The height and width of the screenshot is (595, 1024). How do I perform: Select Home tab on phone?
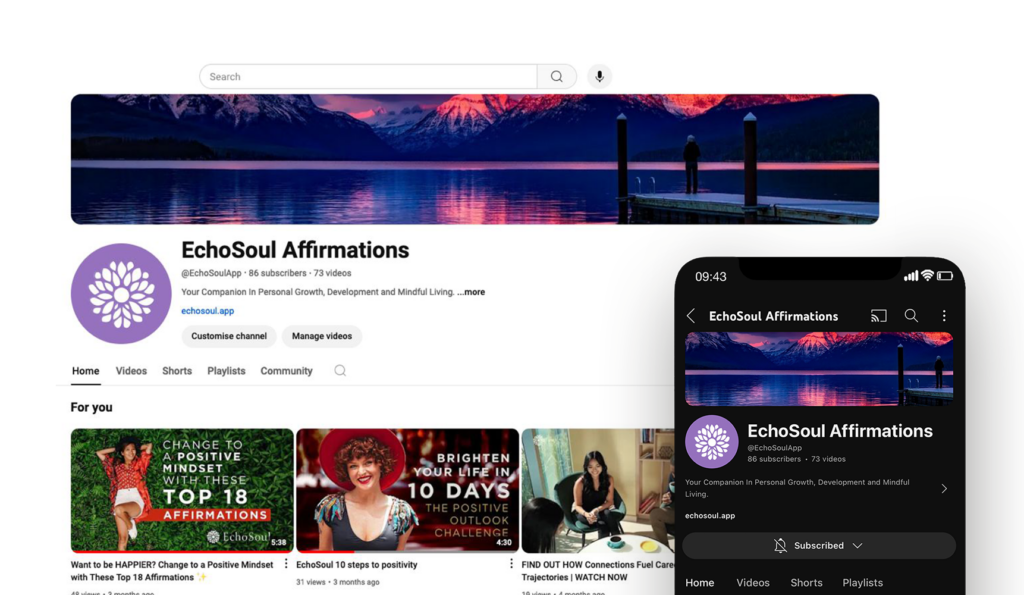click(699, 583)
